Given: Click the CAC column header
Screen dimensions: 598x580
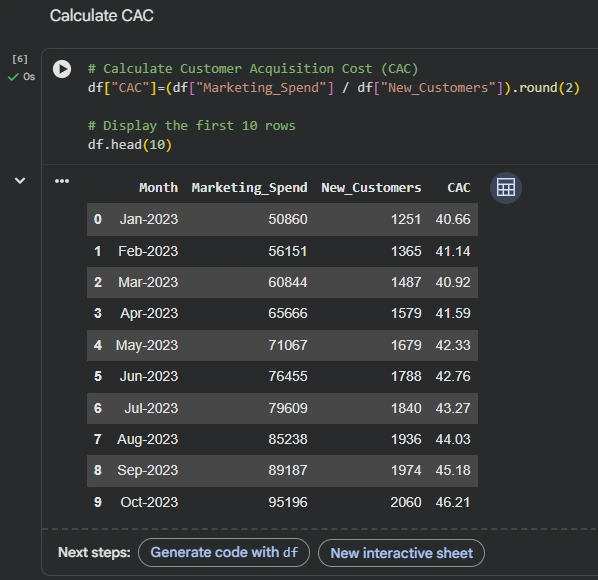Looking at the screenshot, I should coord(459,188).
